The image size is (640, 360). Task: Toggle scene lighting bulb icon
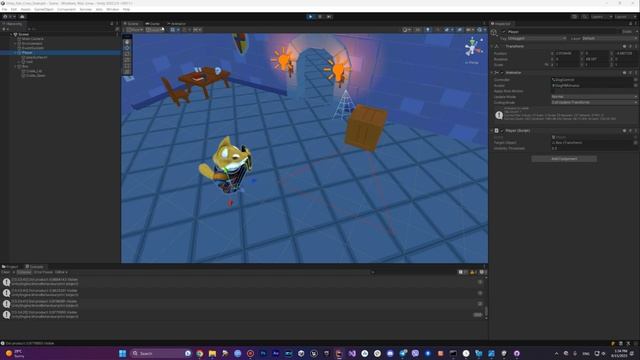[428, 29]
